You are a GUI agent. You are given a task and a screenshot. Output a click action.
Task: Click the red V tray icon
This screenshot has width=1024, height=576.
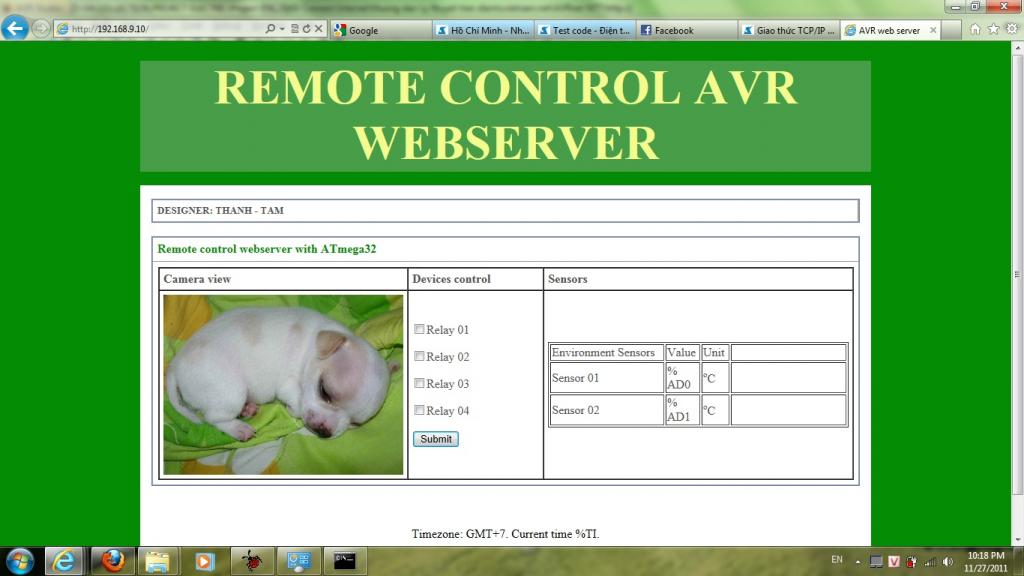click(x=894, y=562)
